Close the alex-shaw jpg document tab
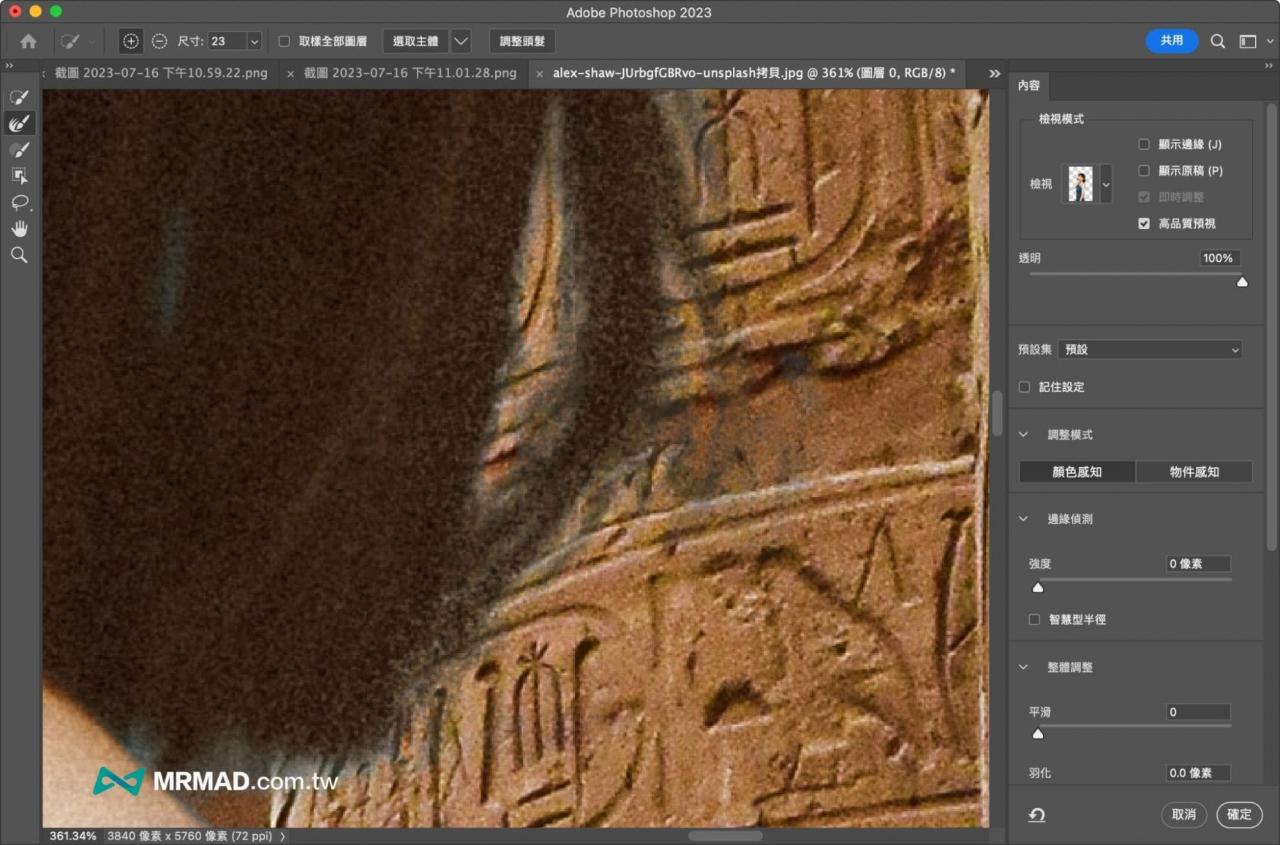Image resolution: width=1280 pixels, height=845 pixels. [x=540, y=73]
